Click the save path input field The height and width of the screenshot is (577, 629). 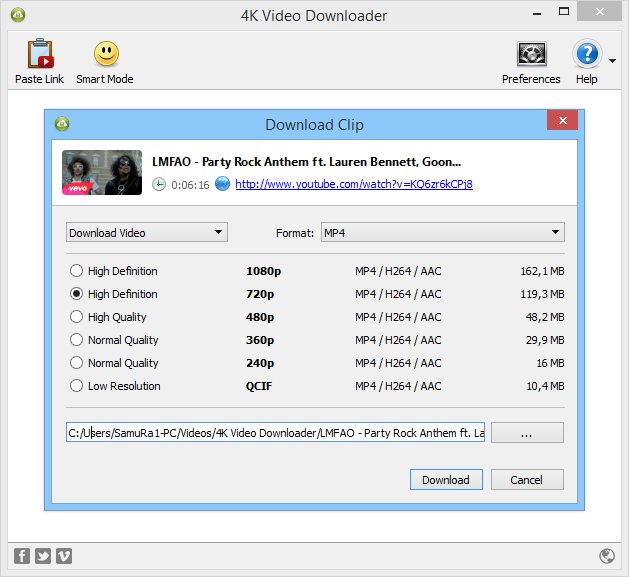tap(275, 433)
